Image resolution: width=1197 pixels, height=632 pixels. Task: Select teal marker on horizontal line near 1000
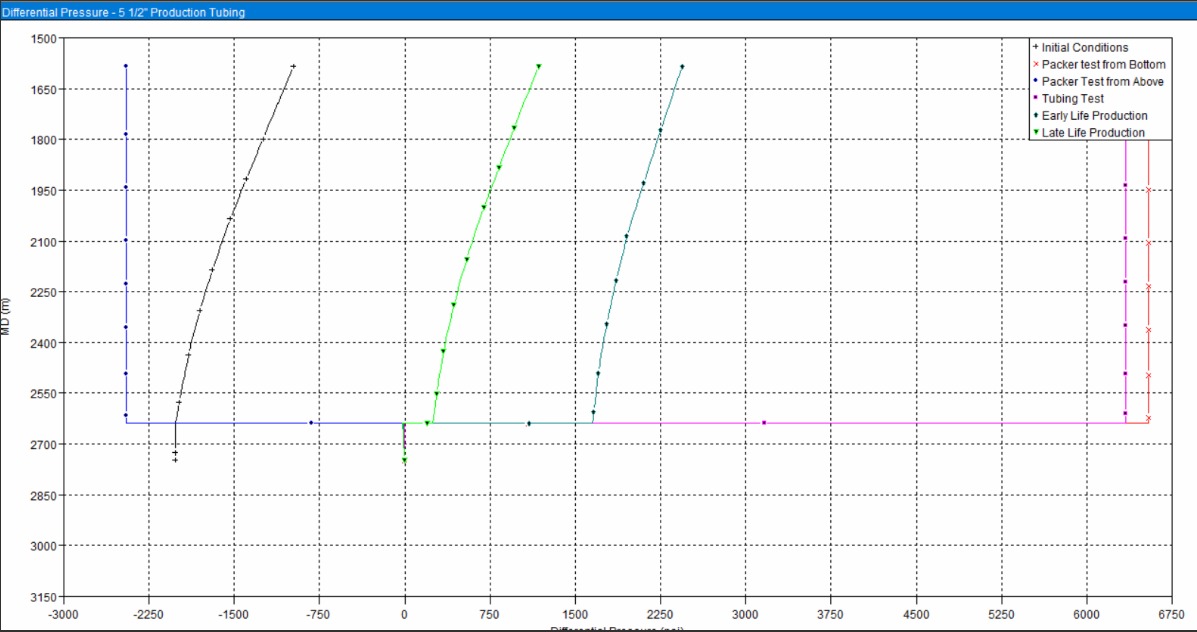[529, 424]
